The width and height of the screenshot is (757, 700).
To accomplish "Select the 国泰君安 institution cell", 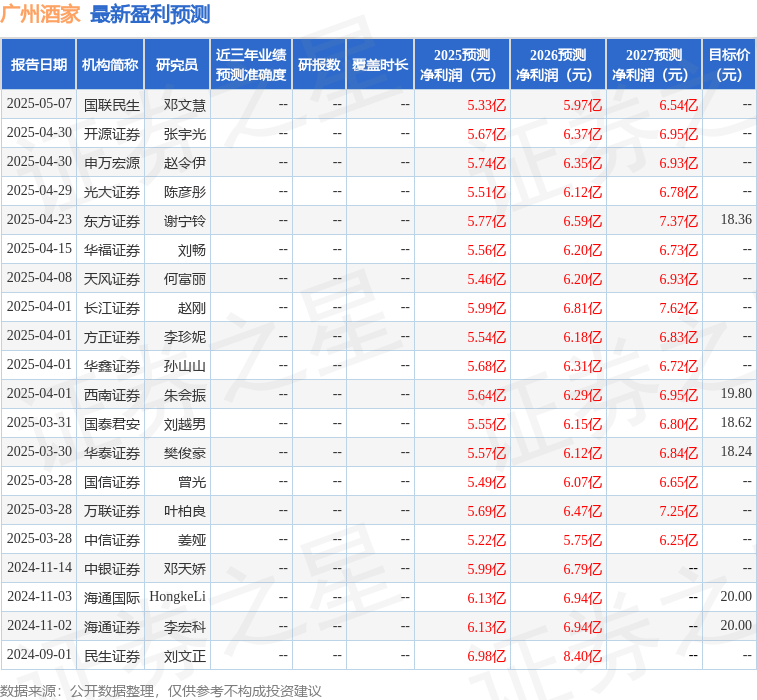I will 112,423.
